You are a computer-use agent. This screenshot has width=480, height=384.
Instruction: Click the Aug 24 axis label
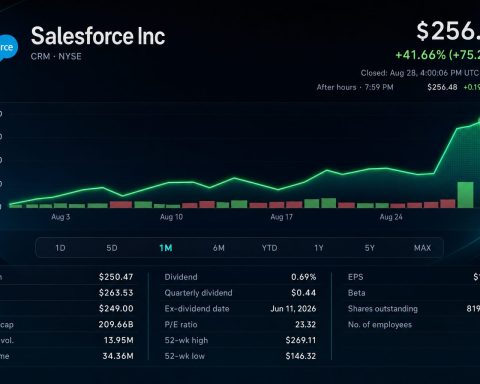[x=391, y=217]
